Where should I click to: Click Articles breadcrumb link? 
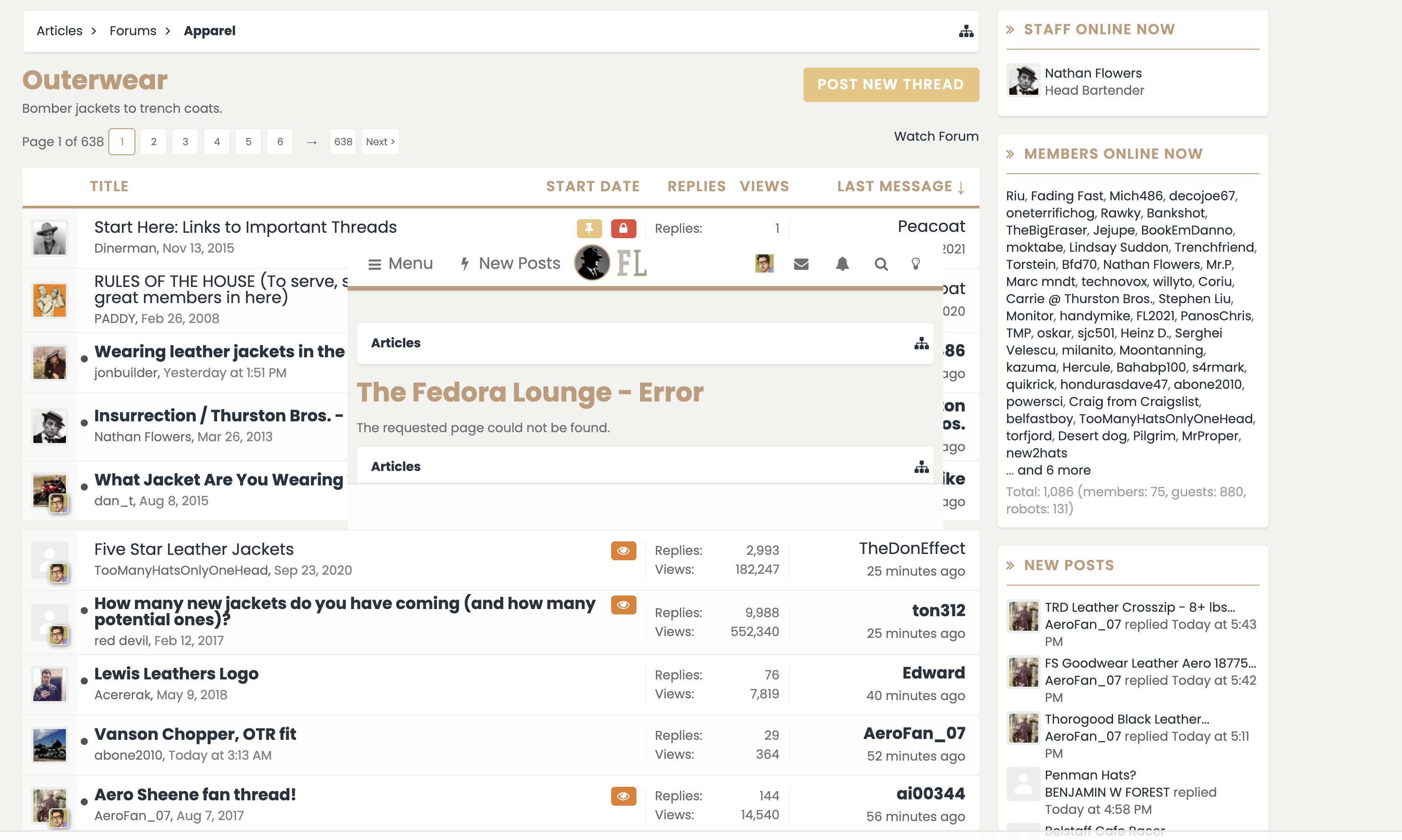60,31
